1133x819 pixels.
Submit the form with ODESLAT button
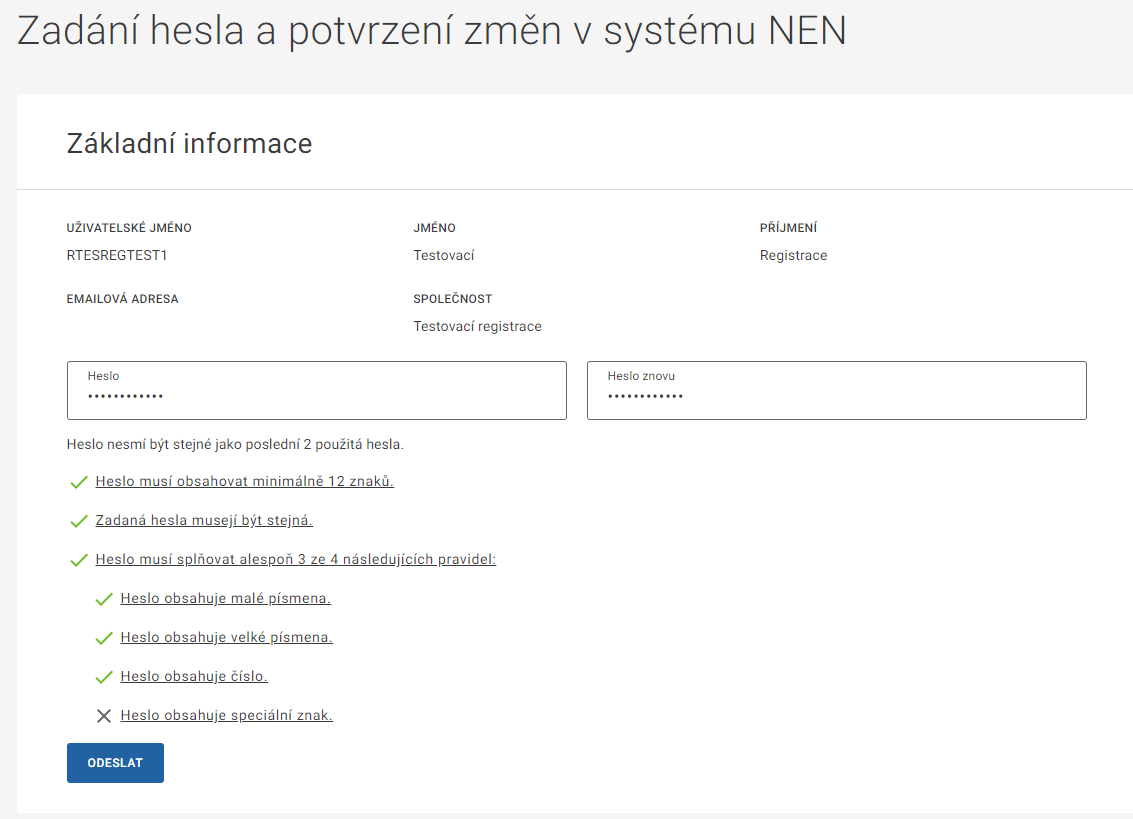(115, 763)
